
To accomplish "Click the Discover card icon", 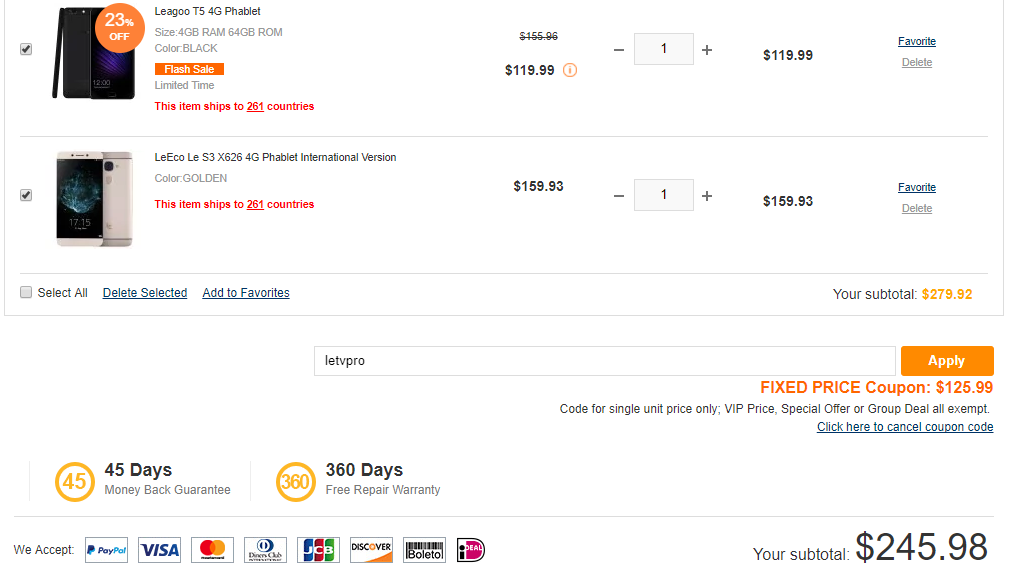I will tap(371, 550).
